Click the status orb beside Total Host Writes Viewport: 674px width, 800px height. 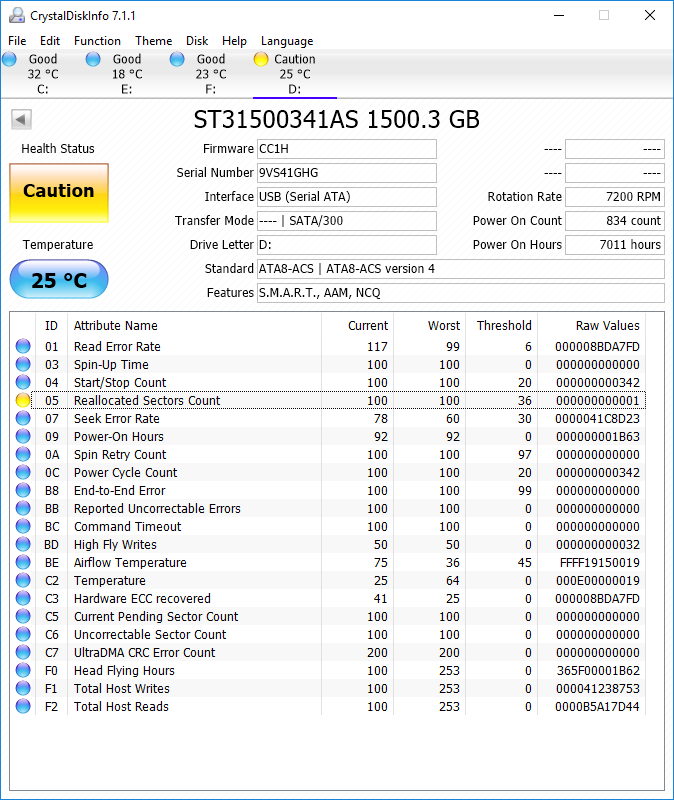point(23,688)
